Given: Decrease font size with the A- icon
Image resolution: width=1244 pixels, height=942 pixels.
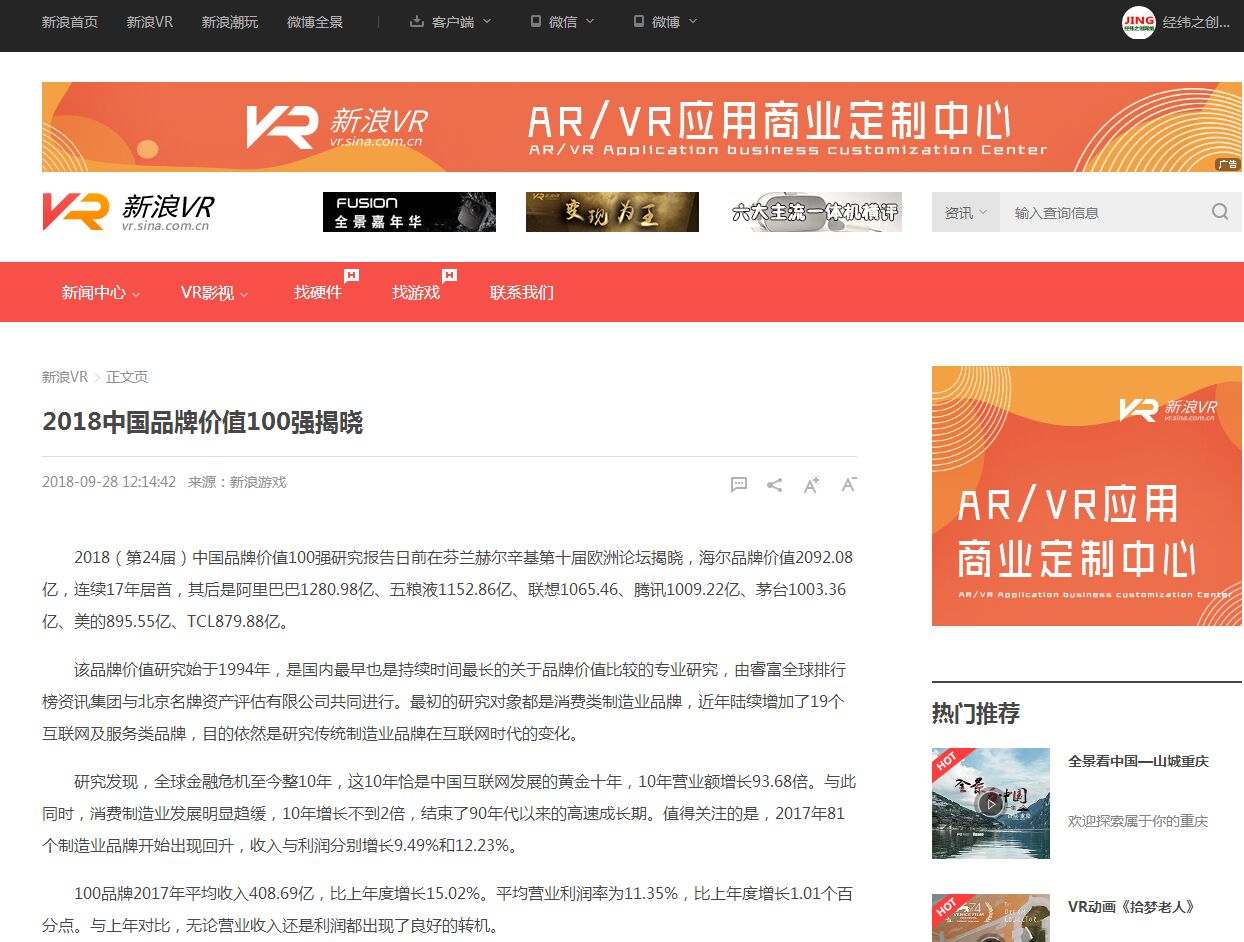Looking at the screenshot, I should pyautogui.click(x=848, y=484).
